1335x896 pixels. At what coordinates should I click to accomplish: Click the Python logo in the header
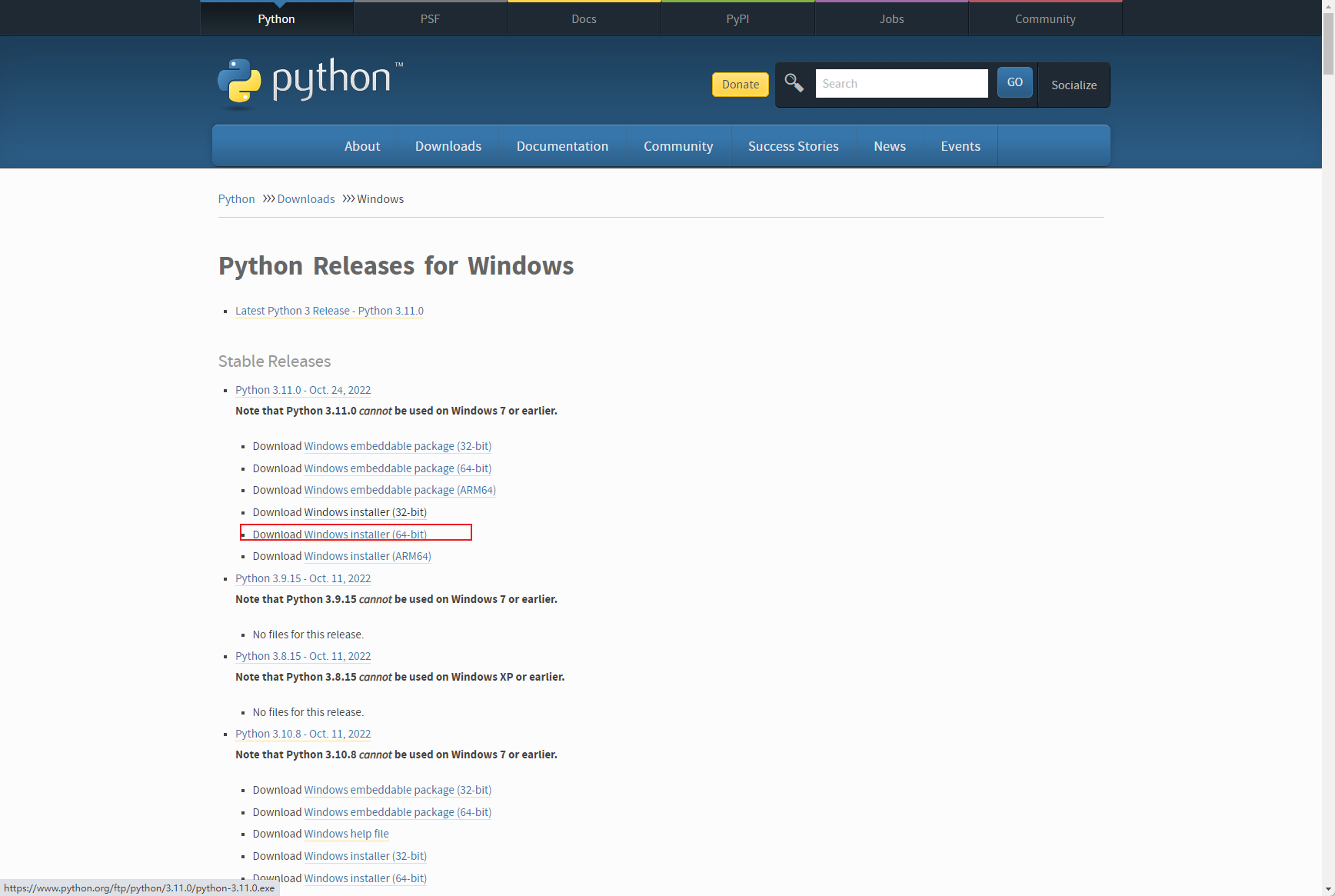pyautogui.click(x=309, y=82)
